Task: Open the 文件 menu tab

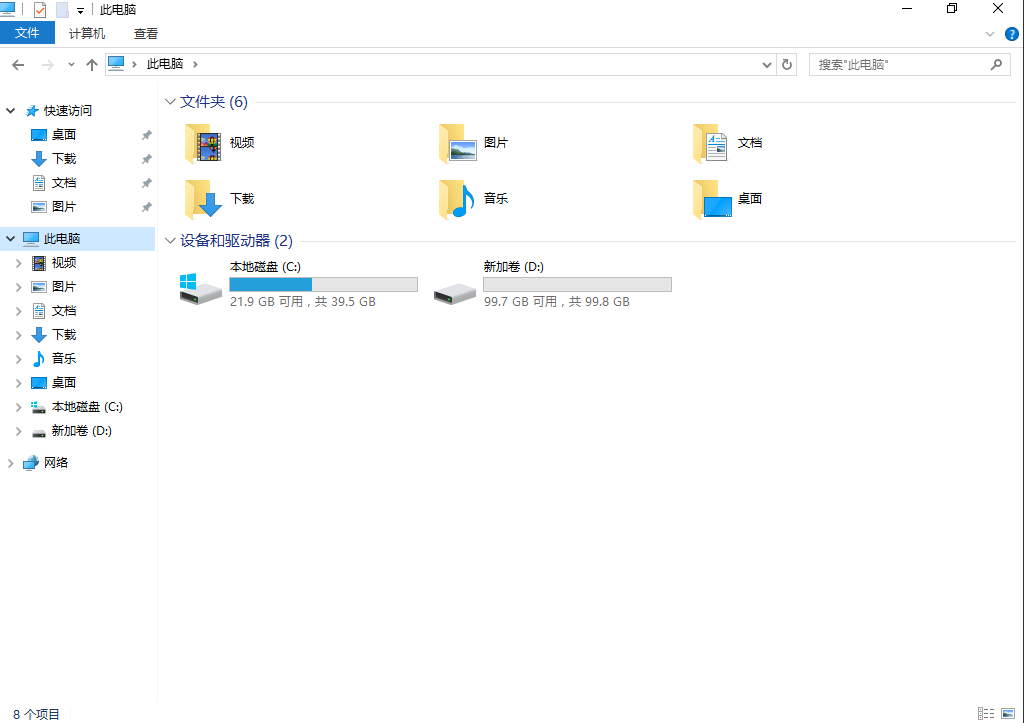Action: [x=27, y=33]
